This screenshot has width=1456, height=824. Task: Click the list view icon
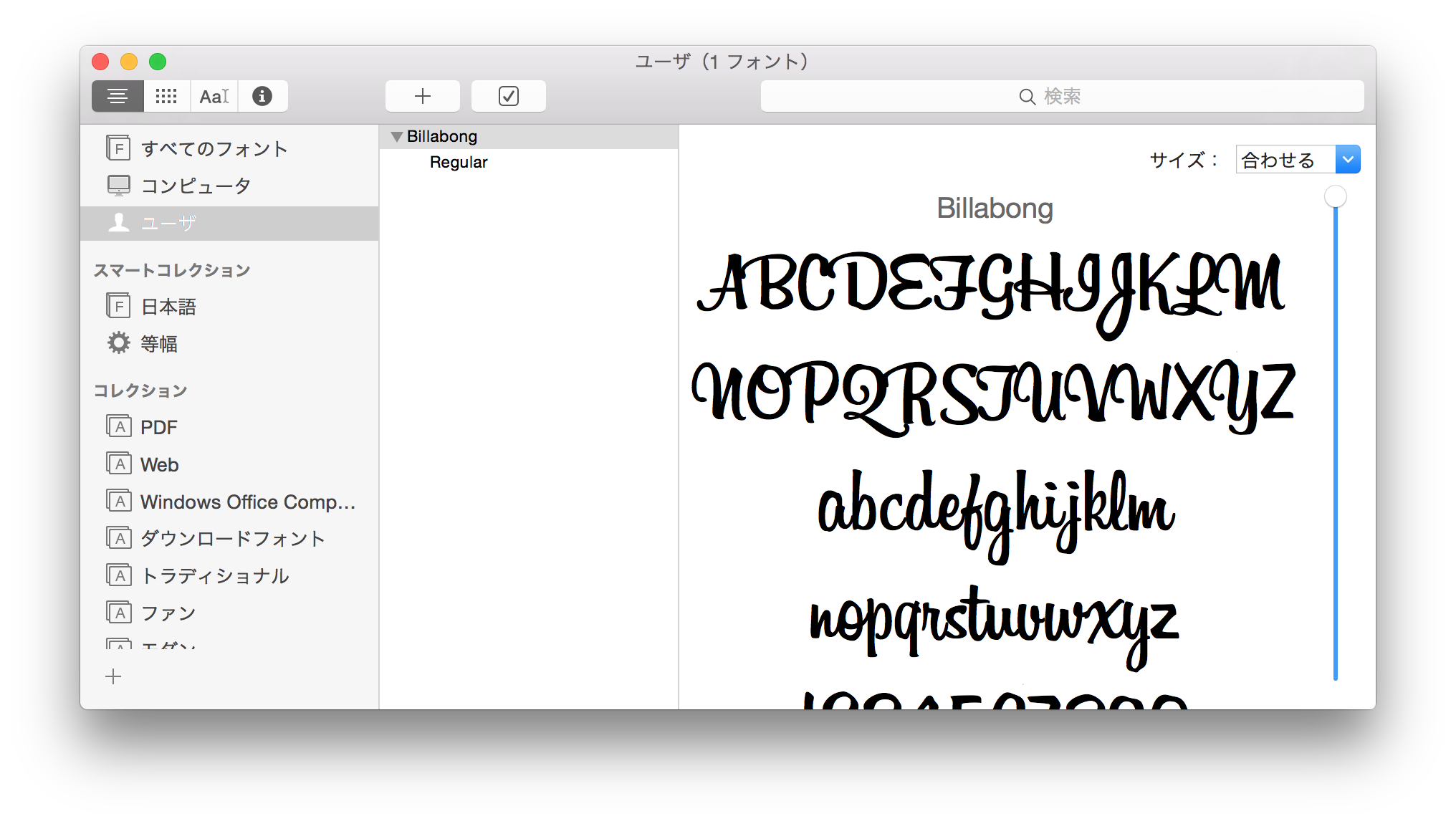pyautogui.click(x=116, y=96)
